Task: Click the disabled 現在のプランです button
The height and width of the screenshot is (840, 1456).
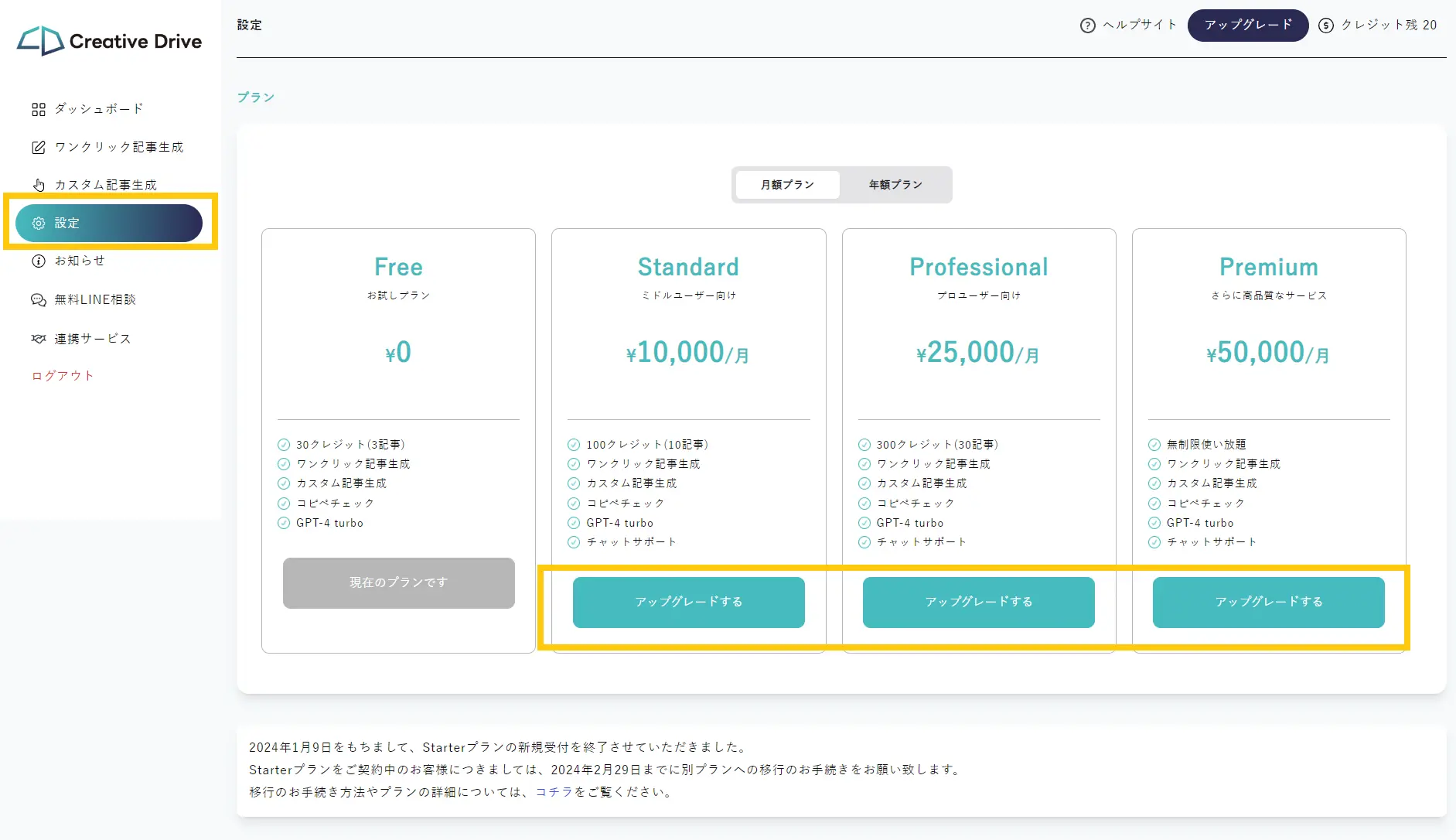Action: [x=398, y=582]
